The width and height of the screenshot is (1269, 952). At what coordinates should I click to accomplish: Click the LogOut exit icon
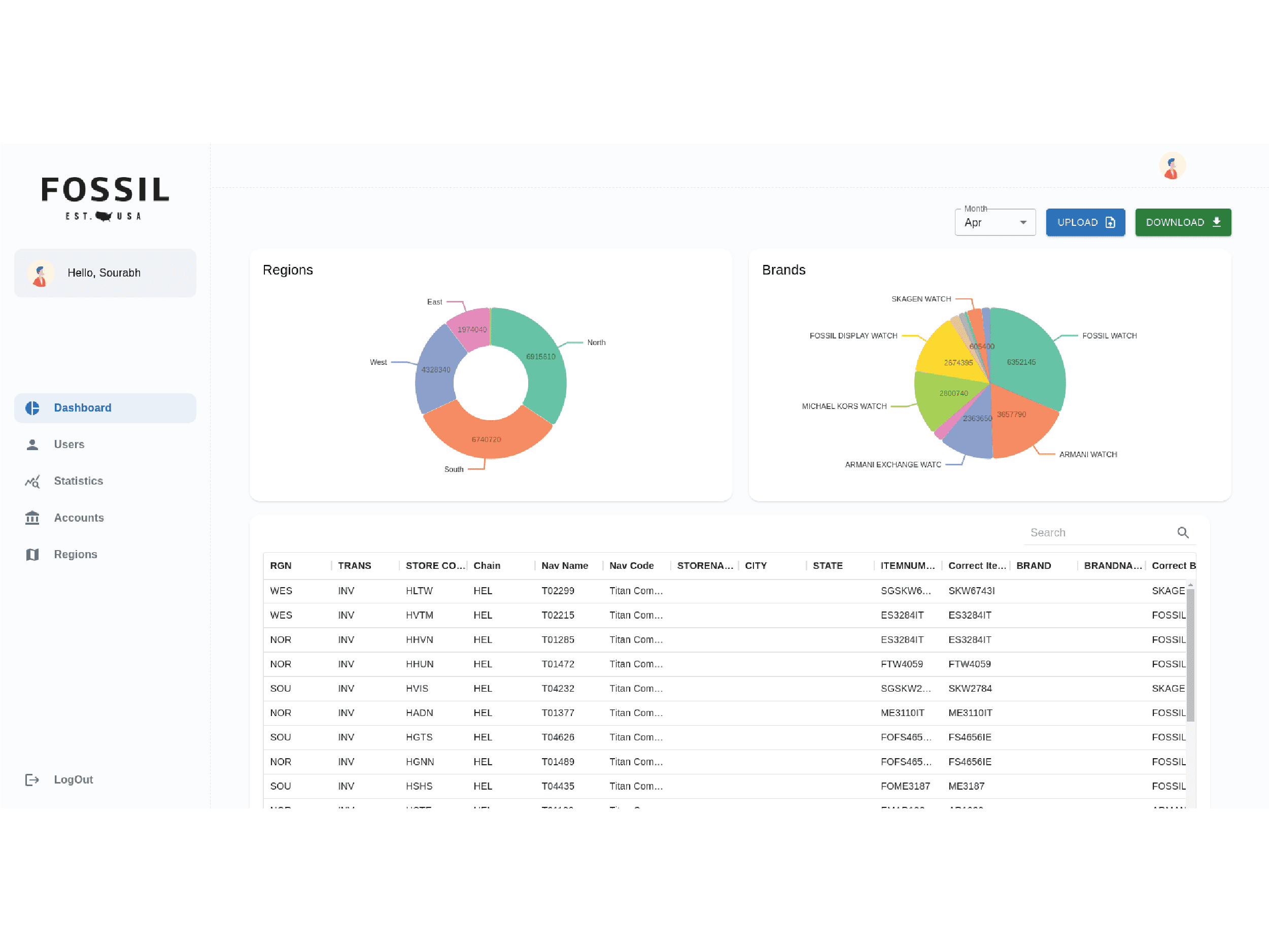(x=32, y=780)
